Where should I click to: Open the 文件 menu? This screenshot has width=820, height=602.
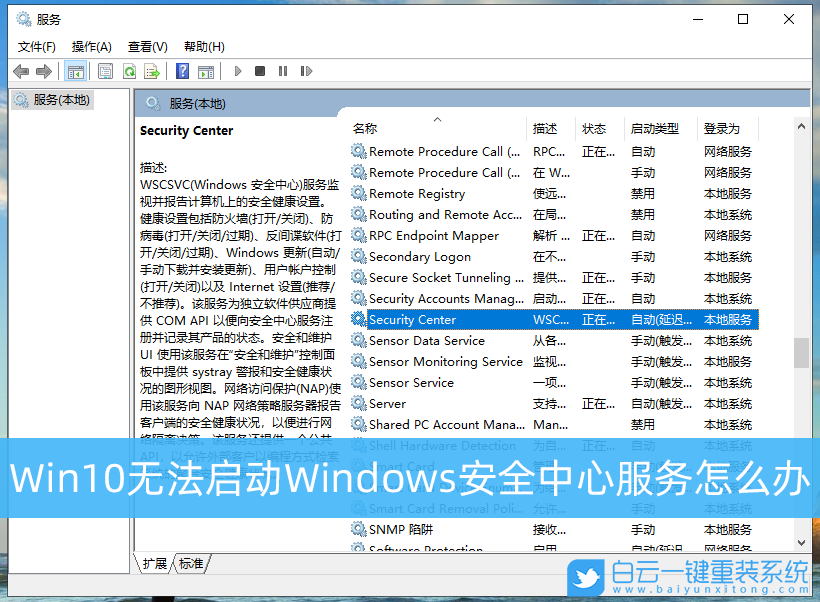[37, 46]
